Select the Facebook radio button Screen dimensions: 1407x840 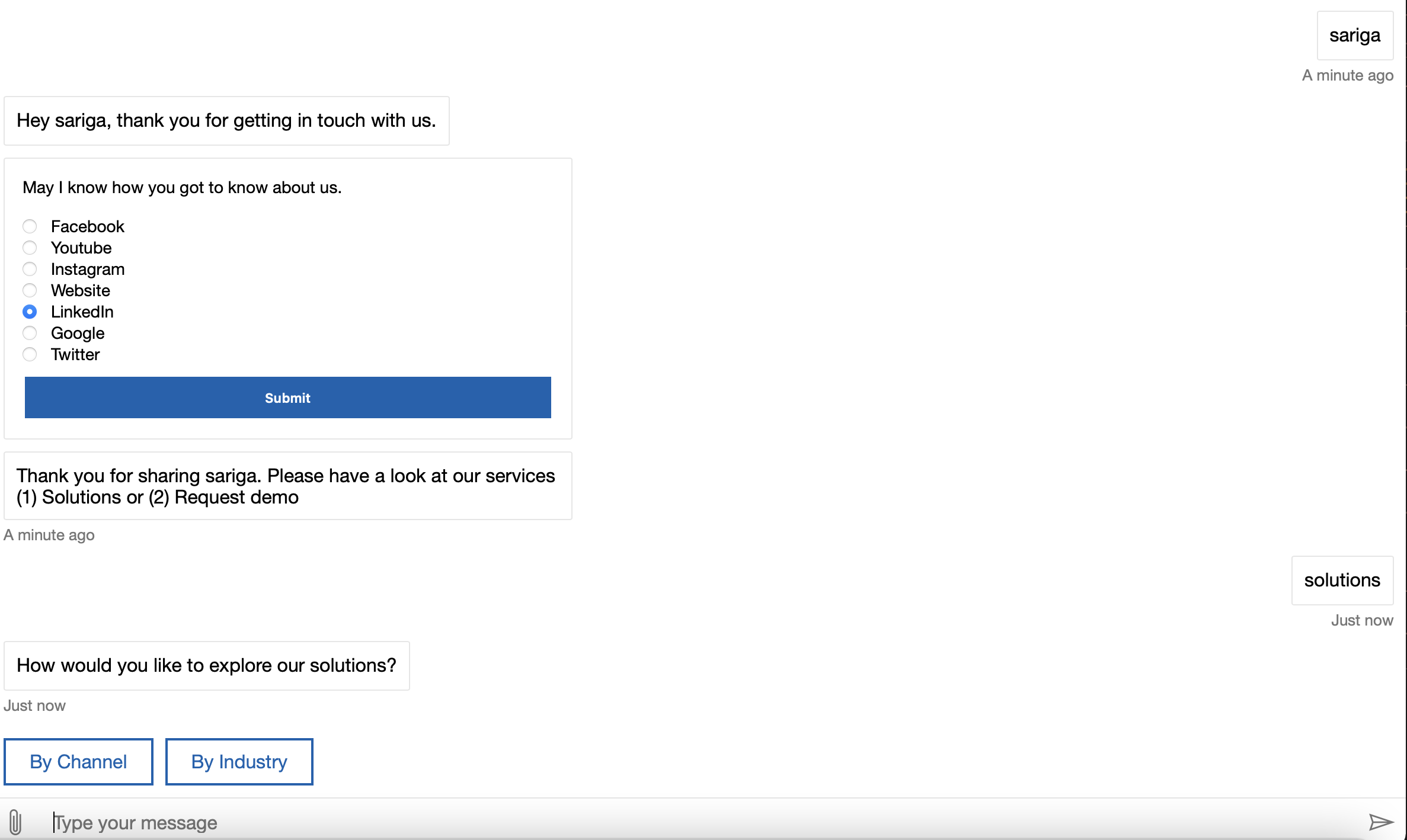(x=31, y=226)
